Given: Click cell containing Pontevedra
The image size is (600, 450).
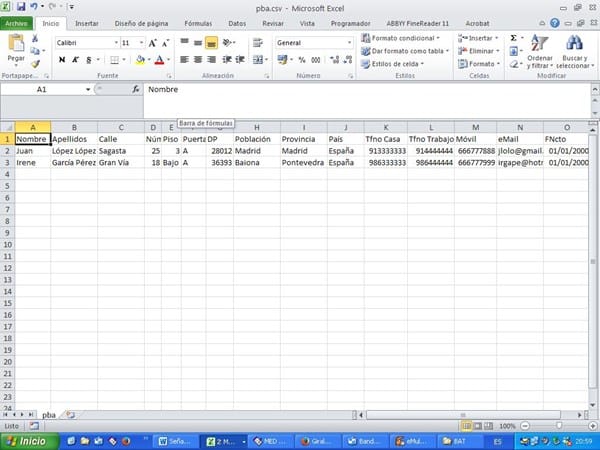Looking at the screenshot, I should [304, 163].
